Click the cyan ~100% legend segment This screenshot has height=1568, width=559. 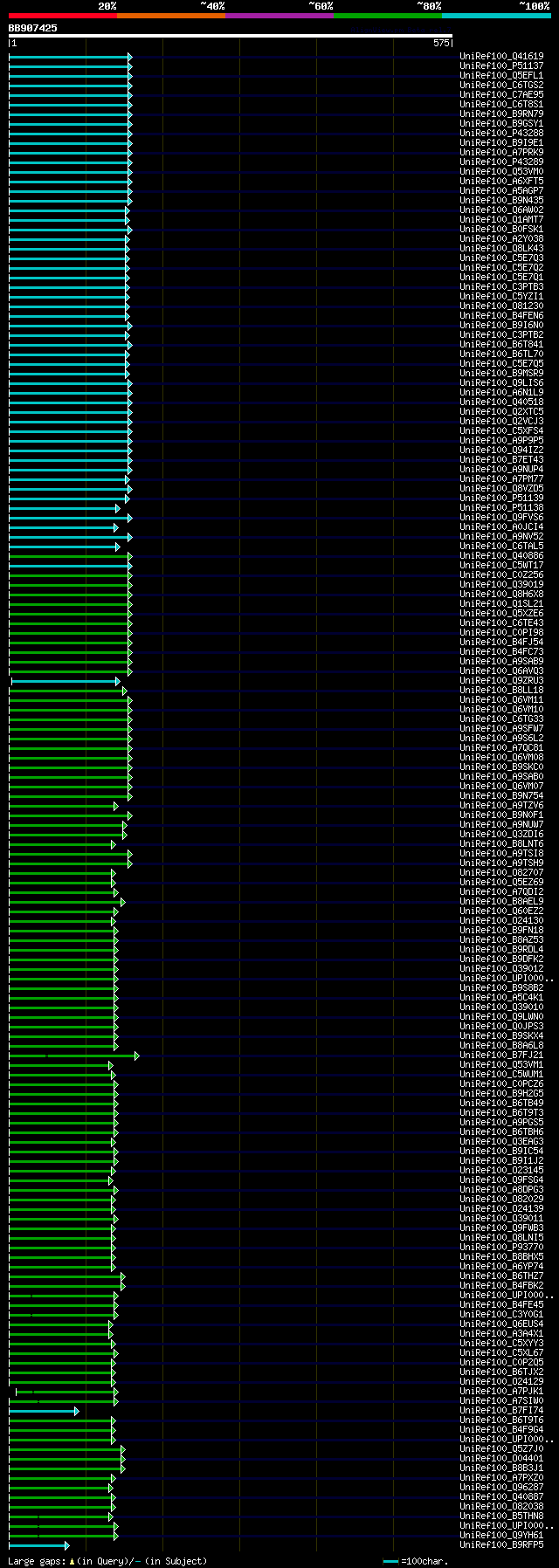click(496, 16)
